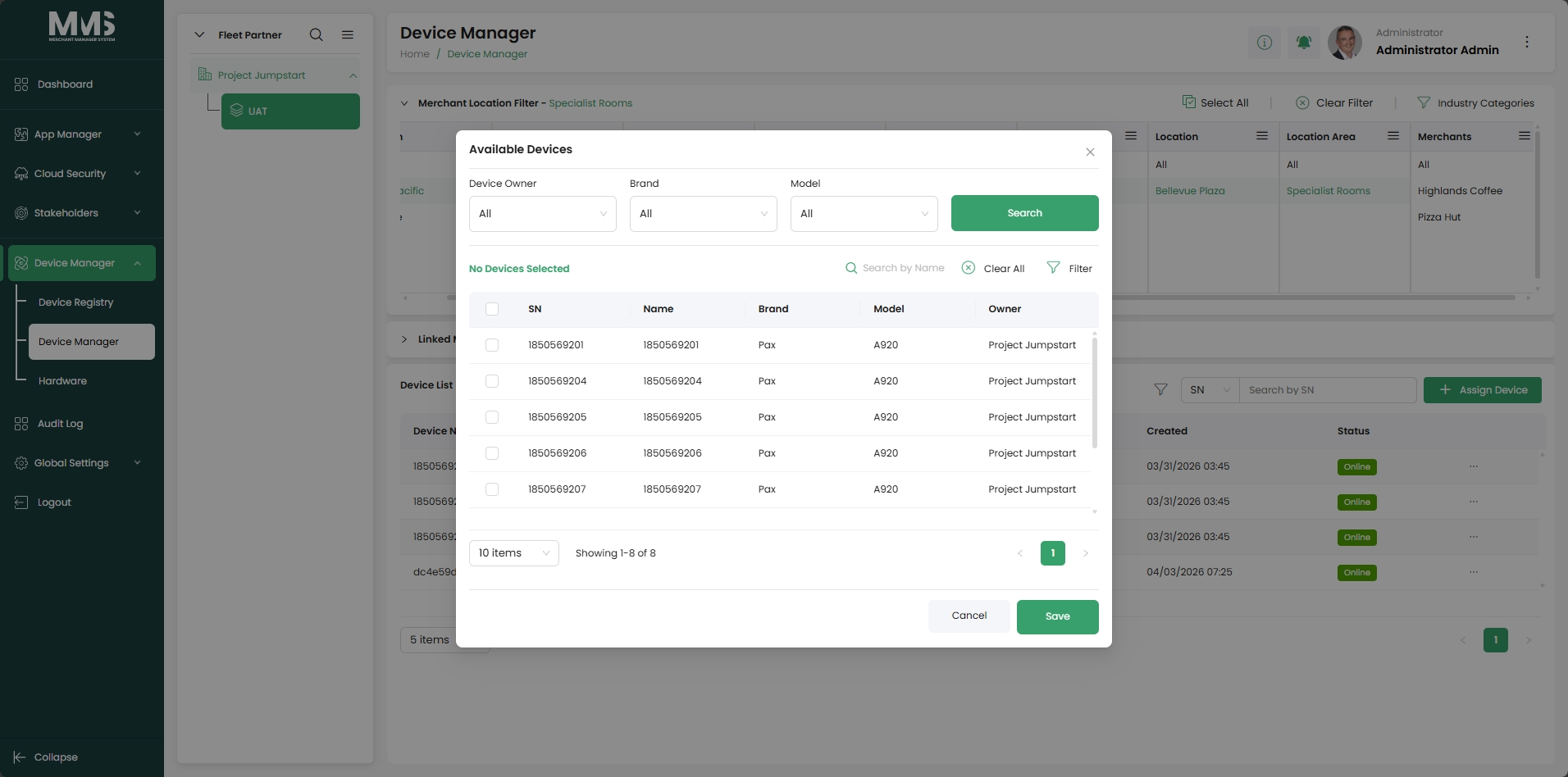The width and height of the screenshot is (1568, 777).
Task: Click the MMS logo in sidebar
Action: pos(82,26)
